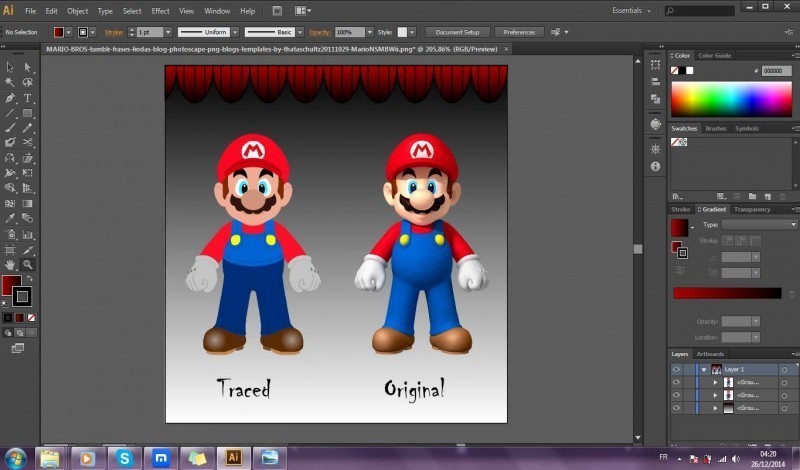Select the Hand tool
Screen dimensions: 800x470
(10, 264)
